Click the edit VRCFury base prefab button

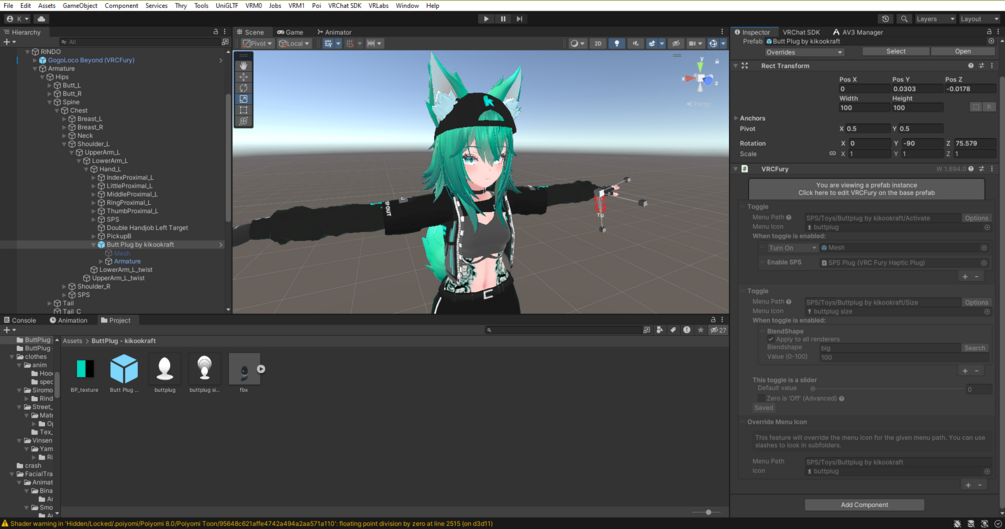pyautogui.click(x=866, y=189)
